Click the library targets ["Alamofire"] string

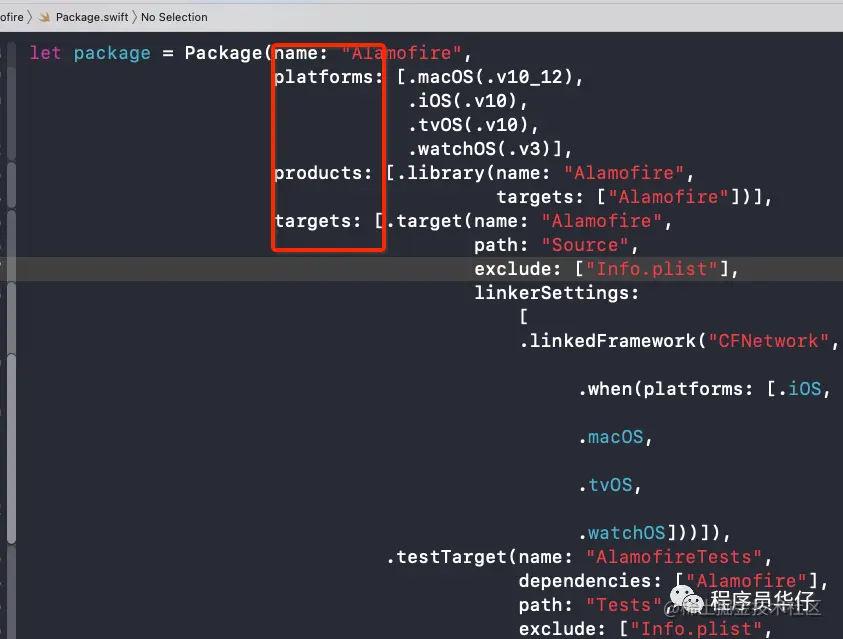[668, 197]
